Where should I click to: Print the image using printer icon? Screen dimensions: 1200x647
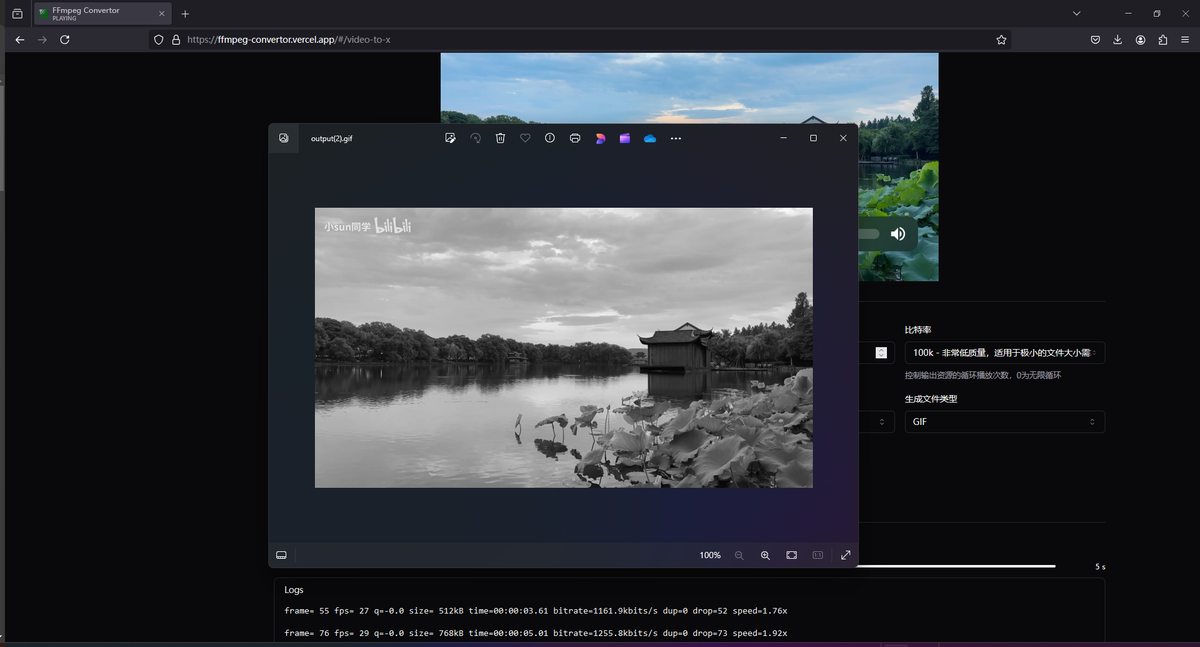pyautogui.click(x=575, y=138)
